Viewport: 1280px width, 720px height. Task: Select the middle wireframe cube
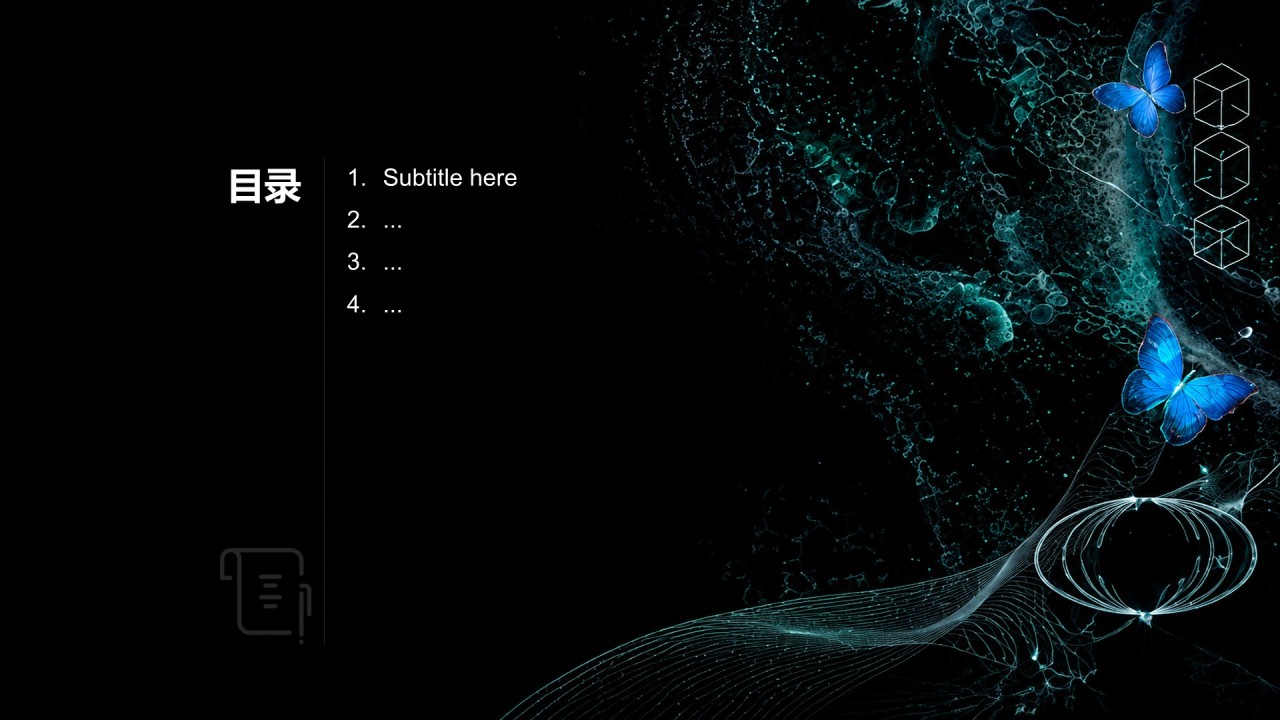coord(1221,165)
